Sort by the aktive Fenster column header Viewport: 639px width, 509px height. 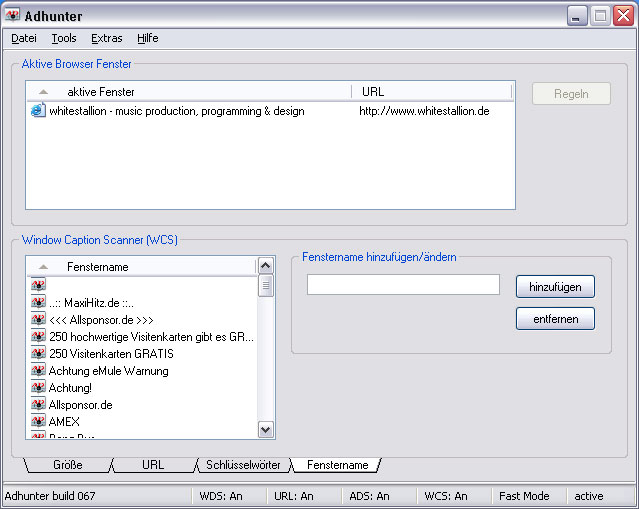pos(102,92)
